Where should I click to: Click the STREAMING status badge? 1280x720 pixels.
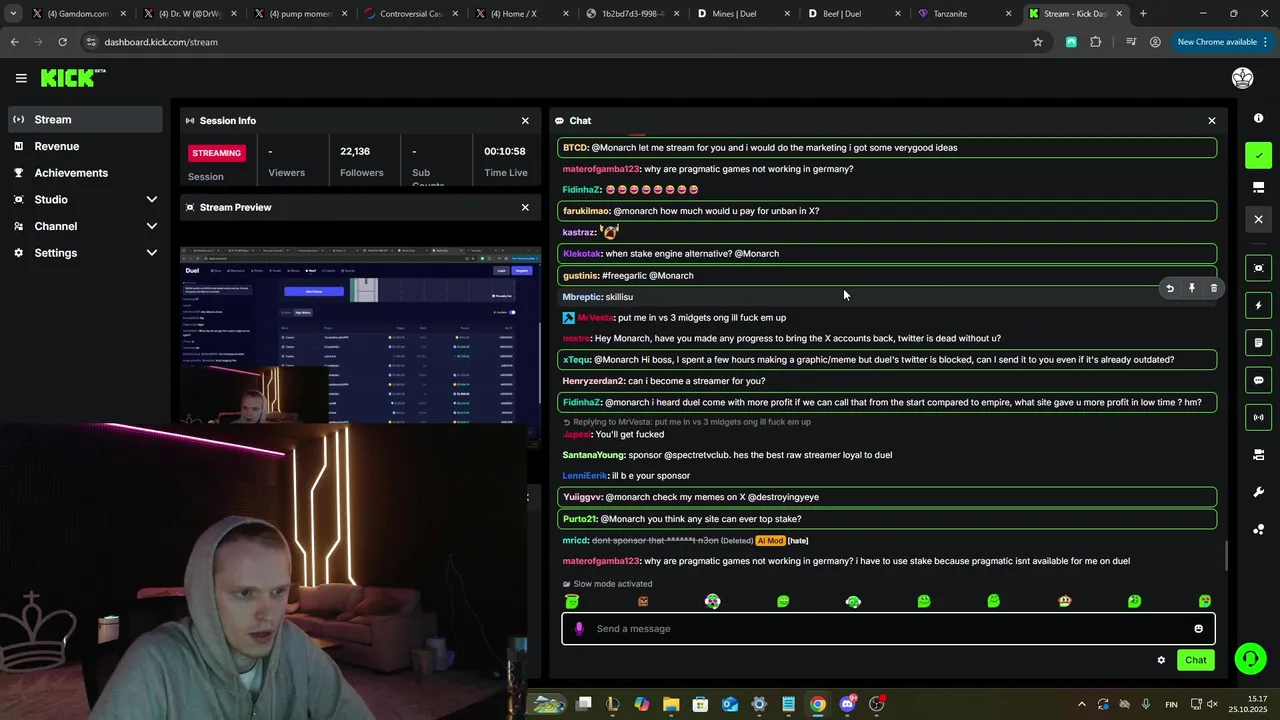217,153
